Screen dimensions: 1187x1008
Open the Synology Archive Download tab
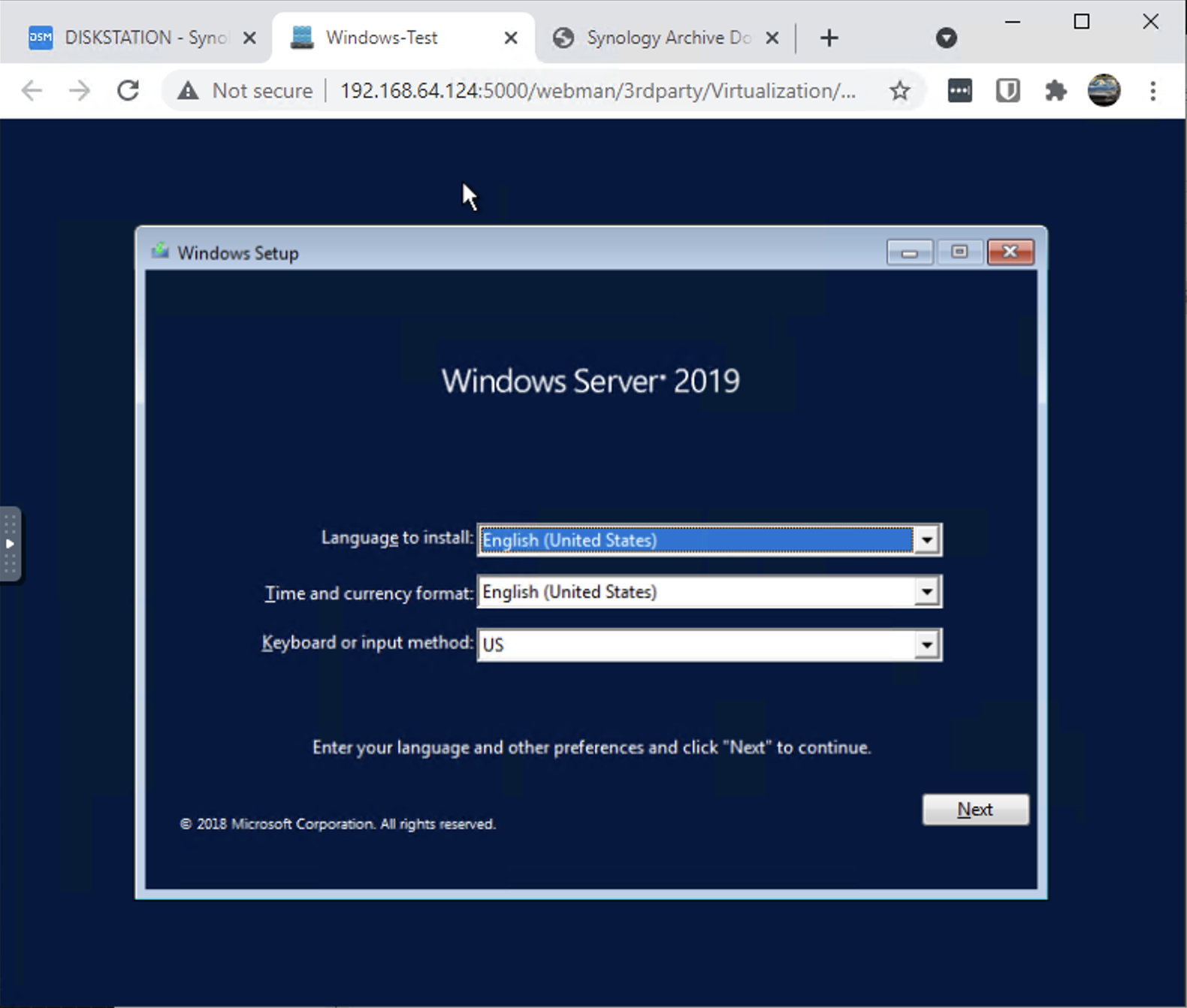pos(667,38)
